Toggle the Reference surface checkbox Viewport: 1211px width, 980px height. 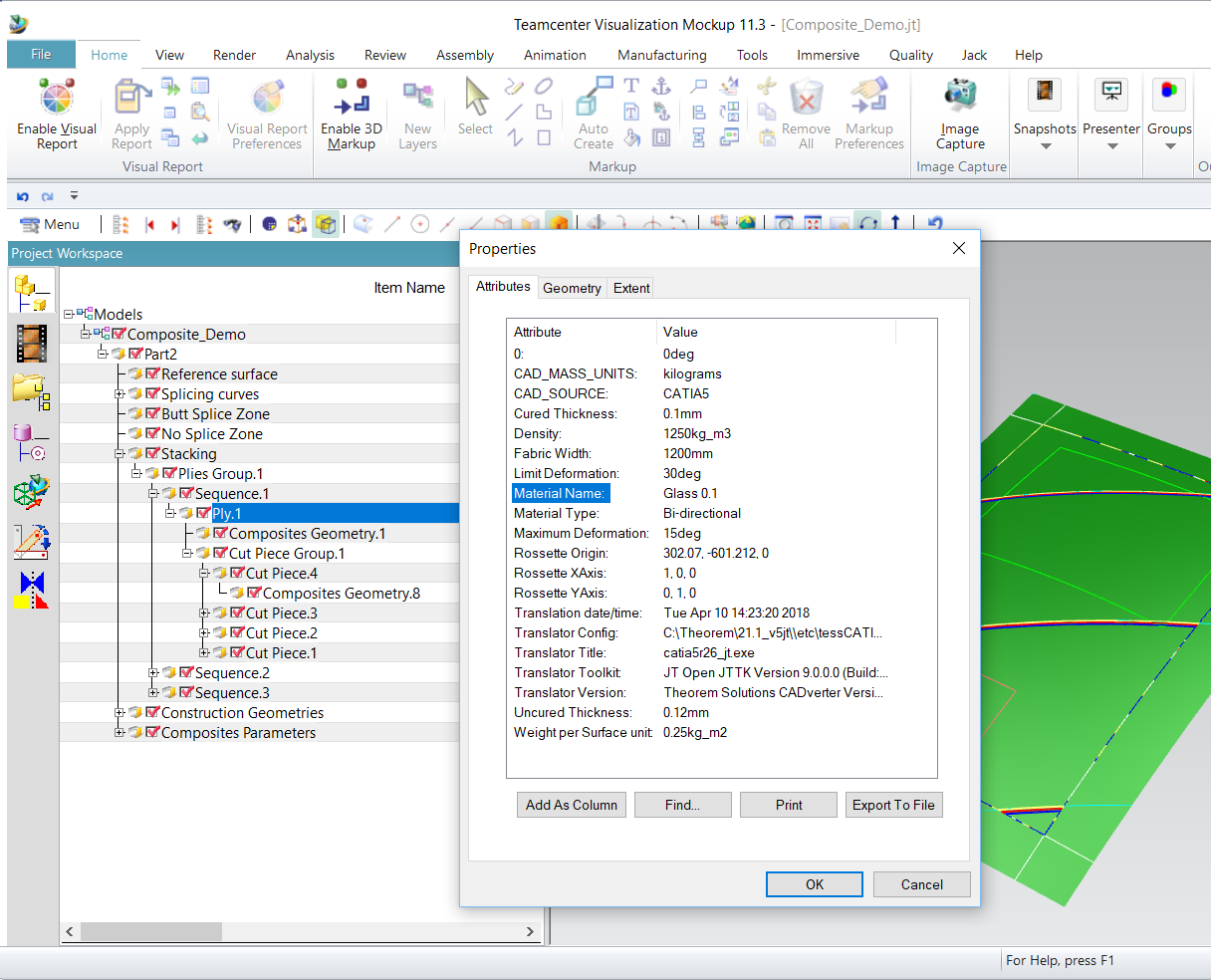tap(153, 373)
